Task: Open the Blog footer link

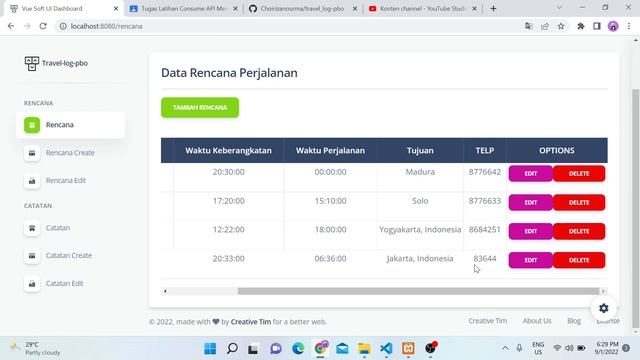Action: point(574,321)
